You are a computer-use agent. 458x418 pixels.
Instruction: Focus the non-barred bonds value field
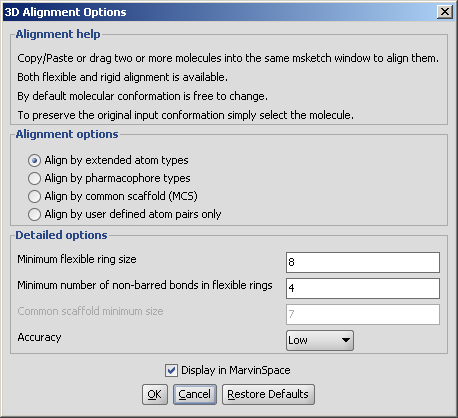[363, 288]
